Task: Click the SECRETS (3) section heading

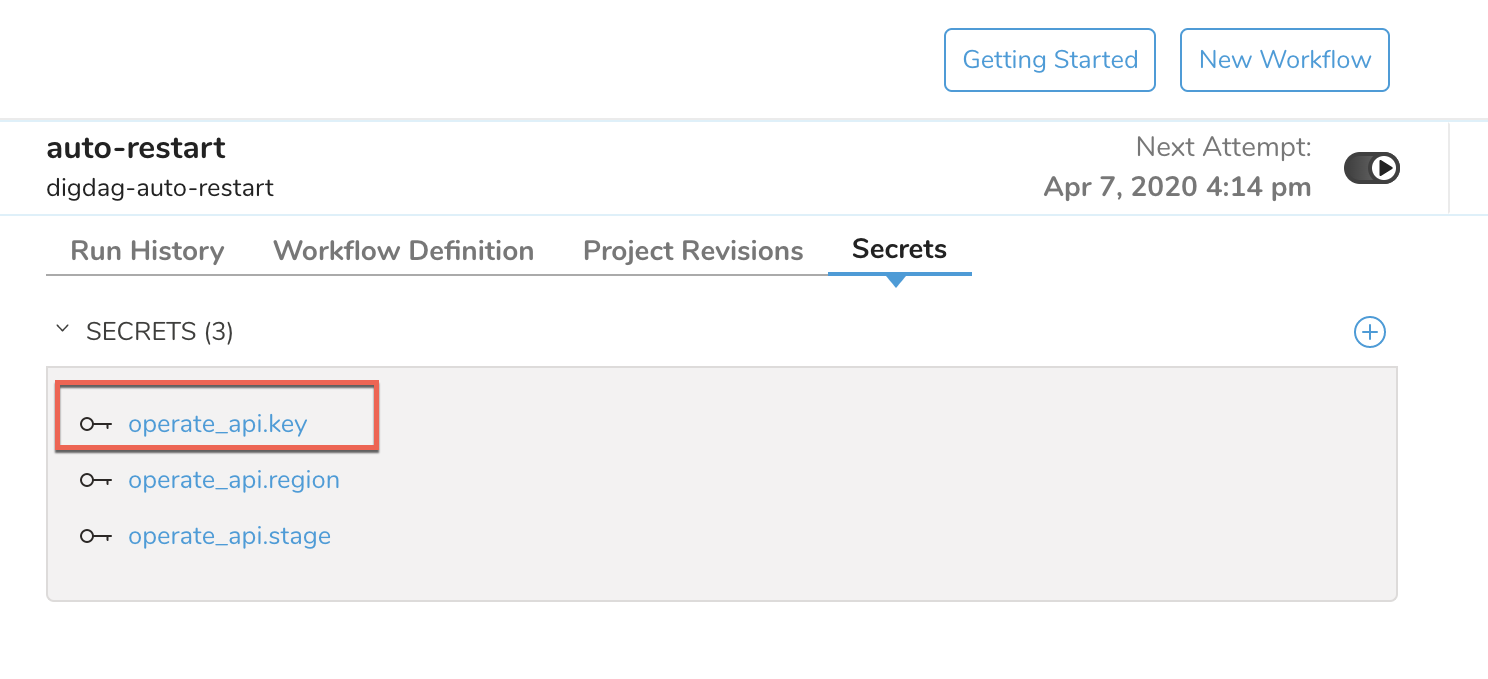Action: 160,331
